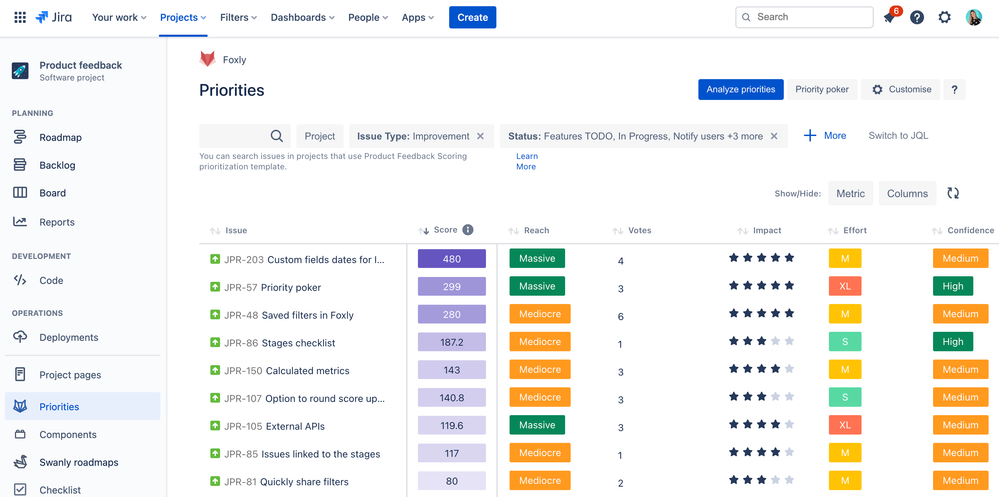Screen dimensions: 999x497
Task: Open the help question-mark icon in top bar
Action: (917, 17)
